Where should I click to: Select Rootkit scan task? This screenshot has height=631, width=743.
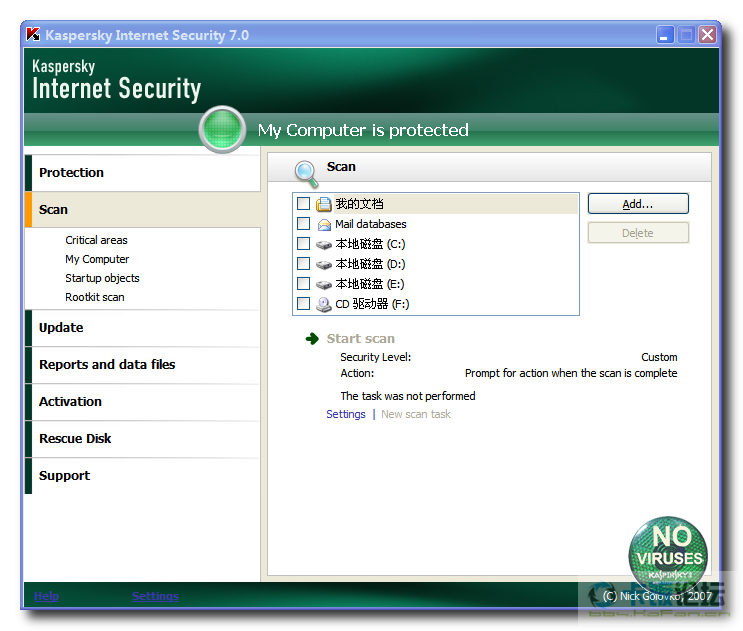point(95,297)
